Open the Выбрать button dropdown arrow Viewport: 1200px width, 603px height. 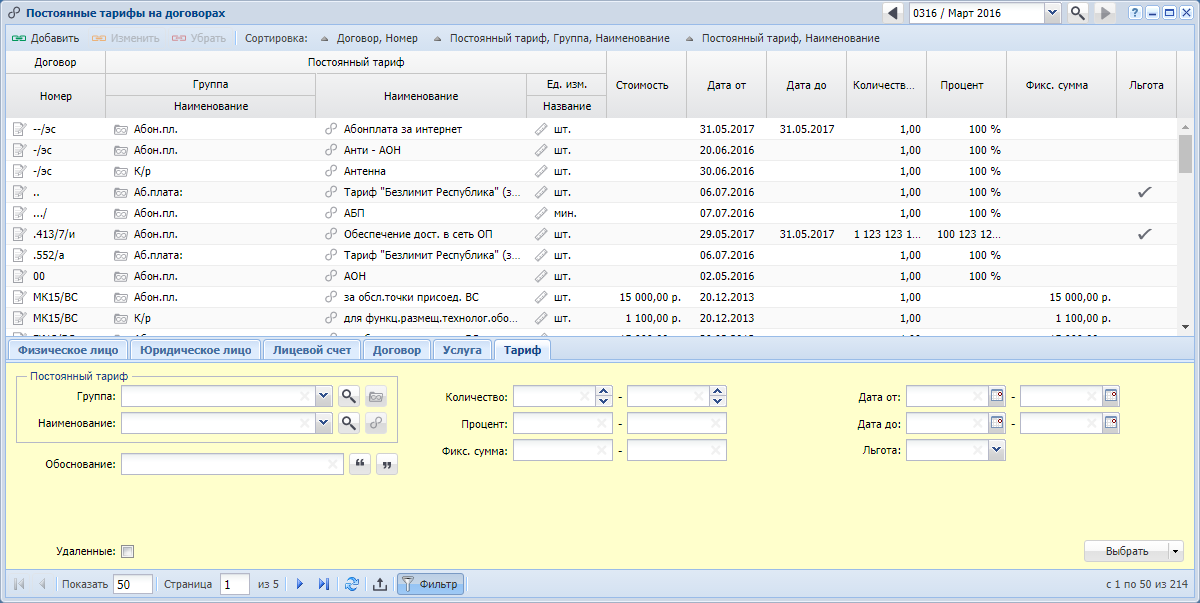[x=1175, y=551]
